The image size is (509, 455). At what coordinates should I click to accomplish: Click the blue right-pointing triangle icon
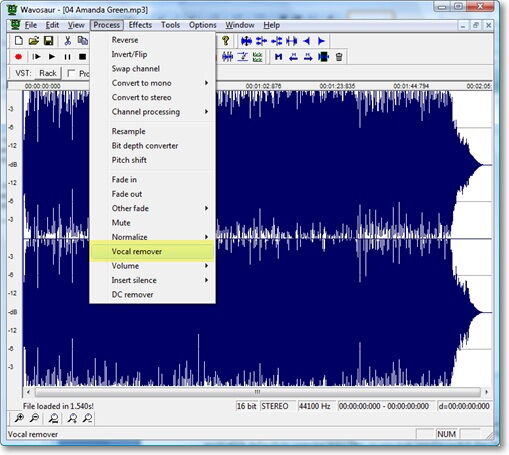pos(321,41)
